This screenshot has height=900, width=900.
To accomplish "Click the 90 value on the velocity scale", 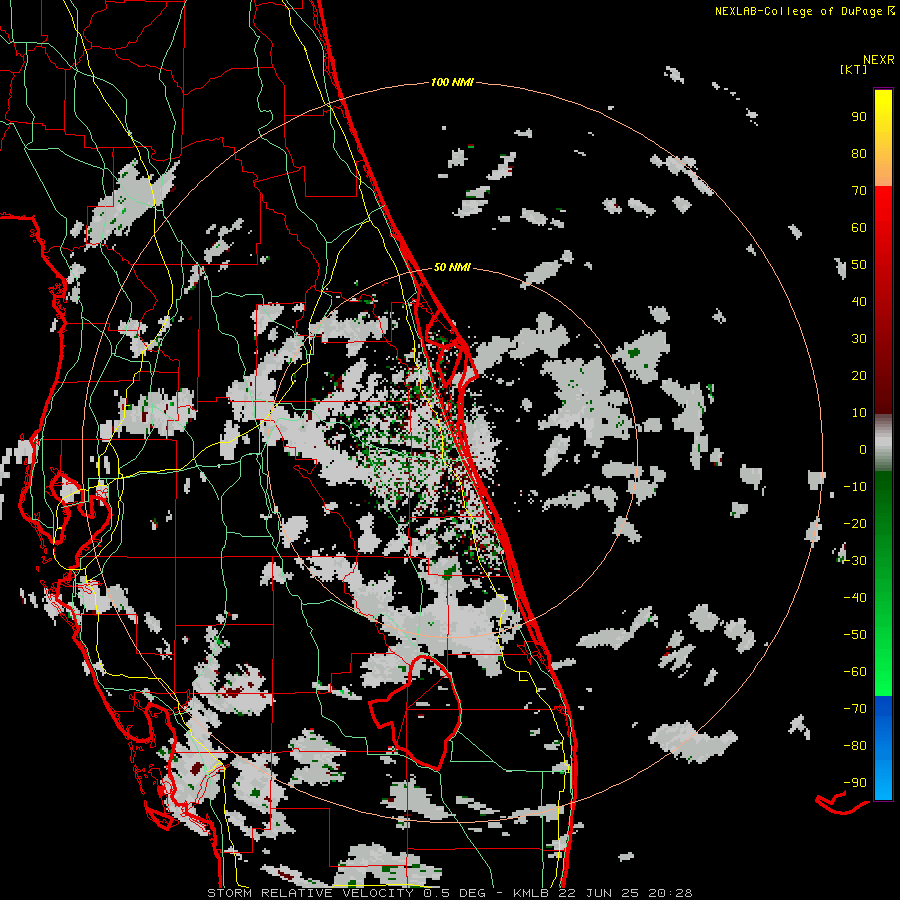I will (859, 117).
